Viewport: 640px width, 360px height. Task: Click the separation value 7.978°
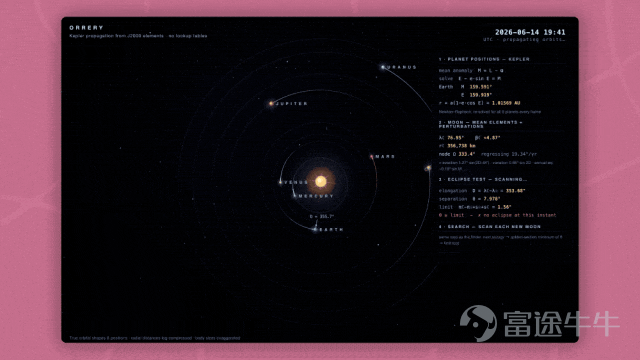pos(492,199)
